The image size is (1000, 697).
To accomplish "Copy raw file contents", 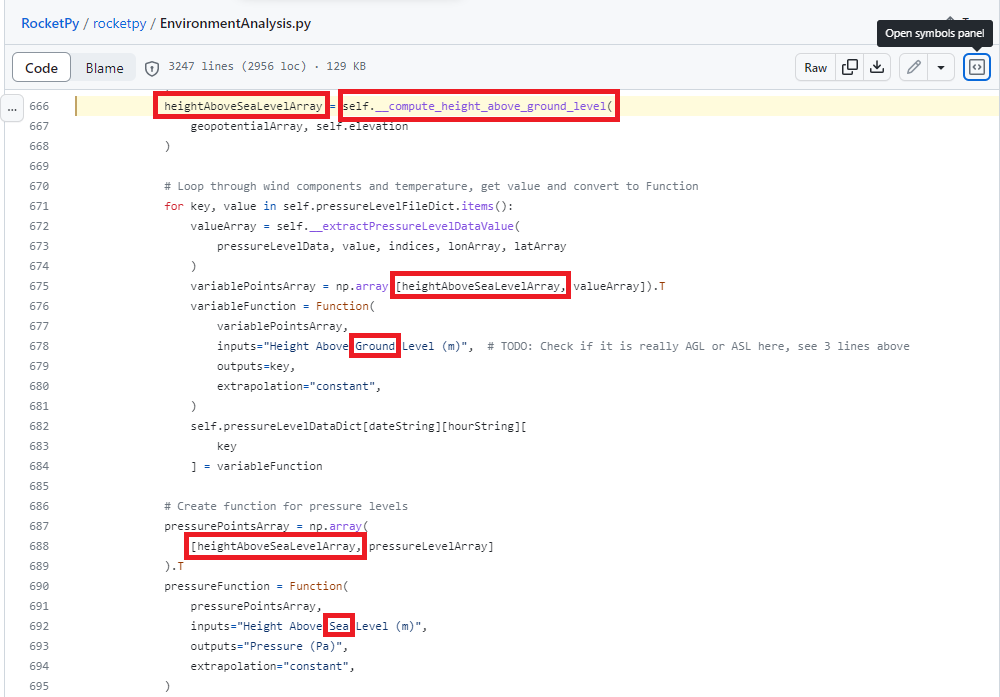I will 851,67.
